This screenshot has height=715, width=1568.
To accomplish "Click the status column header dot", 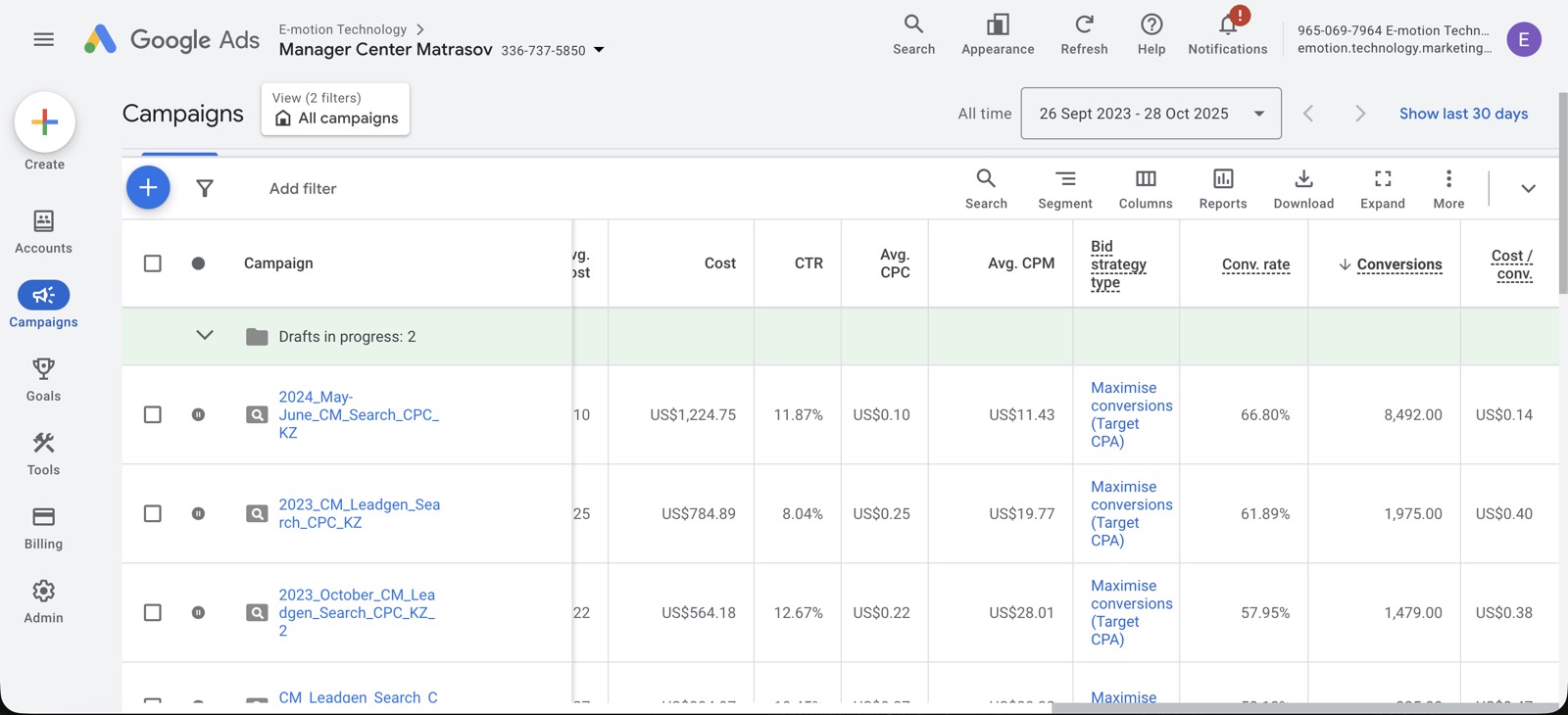I will [x=198, y=263].
